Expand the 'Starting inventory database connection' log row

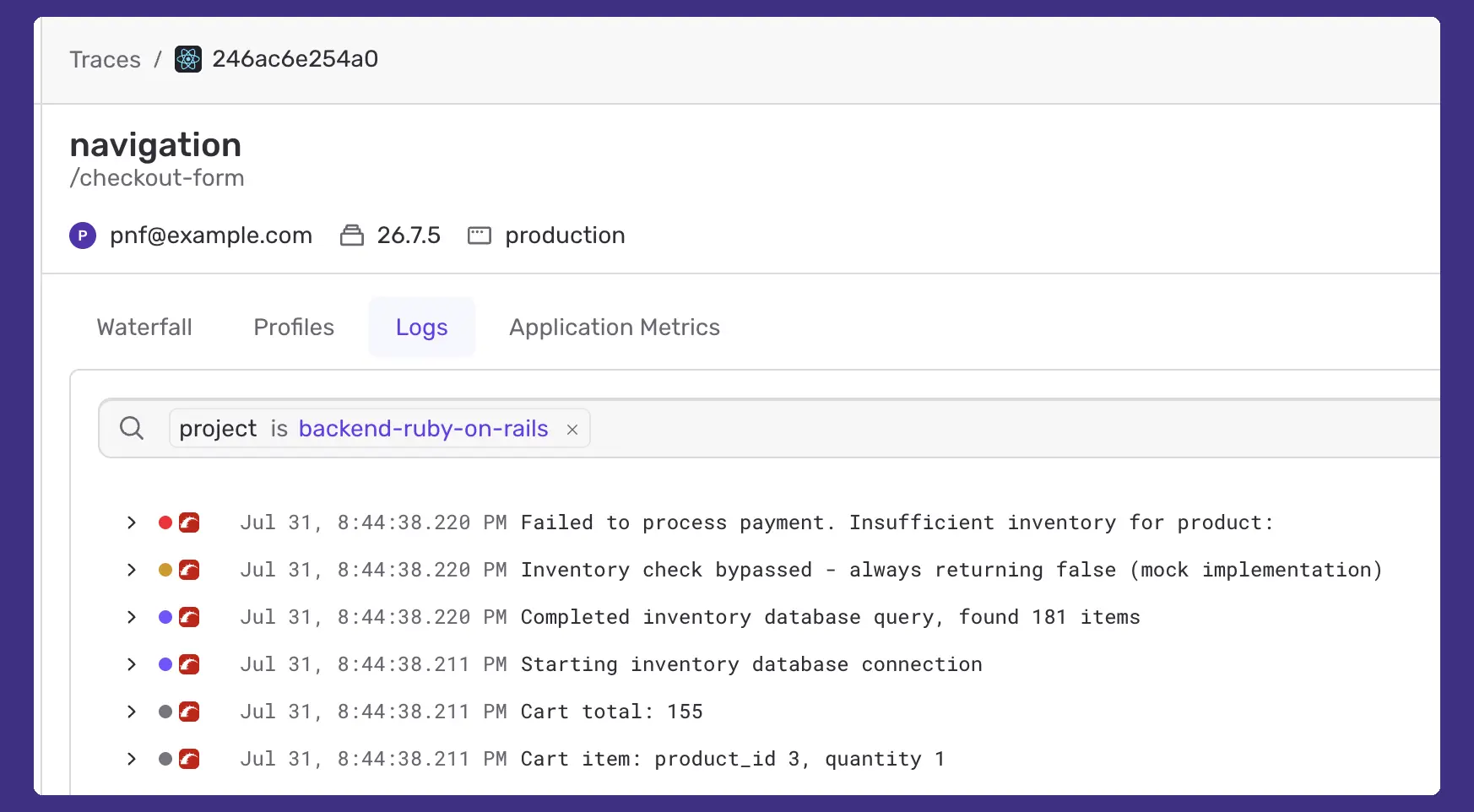[132, 664]
